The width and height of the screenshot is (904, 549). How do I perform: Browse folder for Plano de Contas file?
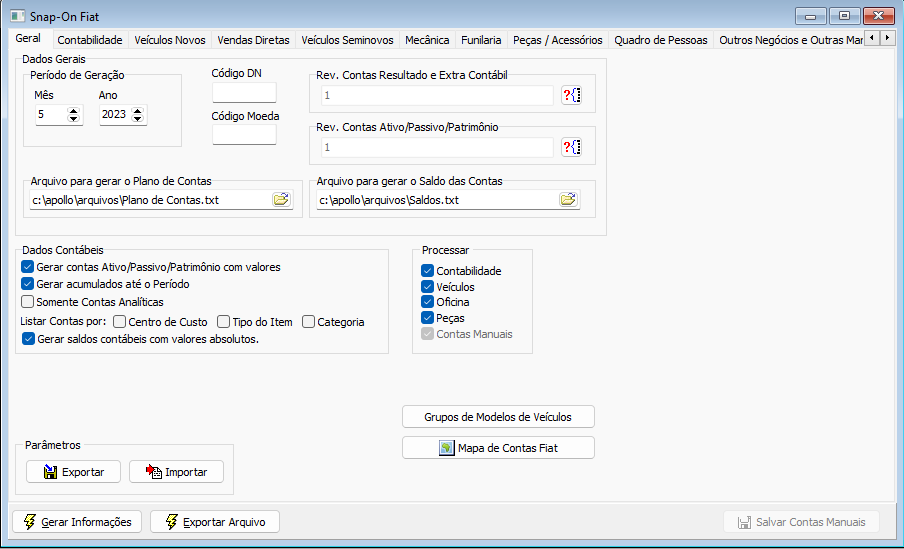tap(281, 200)
